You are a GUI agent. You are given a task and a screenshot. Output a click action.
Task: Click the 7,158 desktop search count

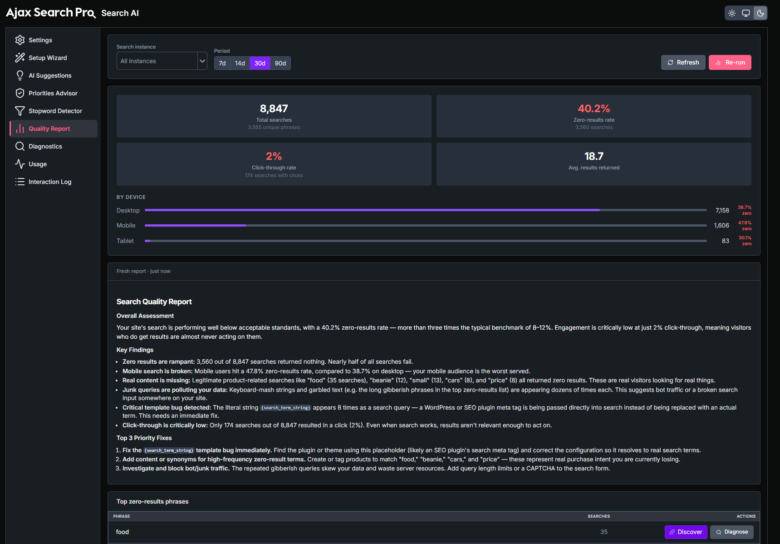pos(722,211)
